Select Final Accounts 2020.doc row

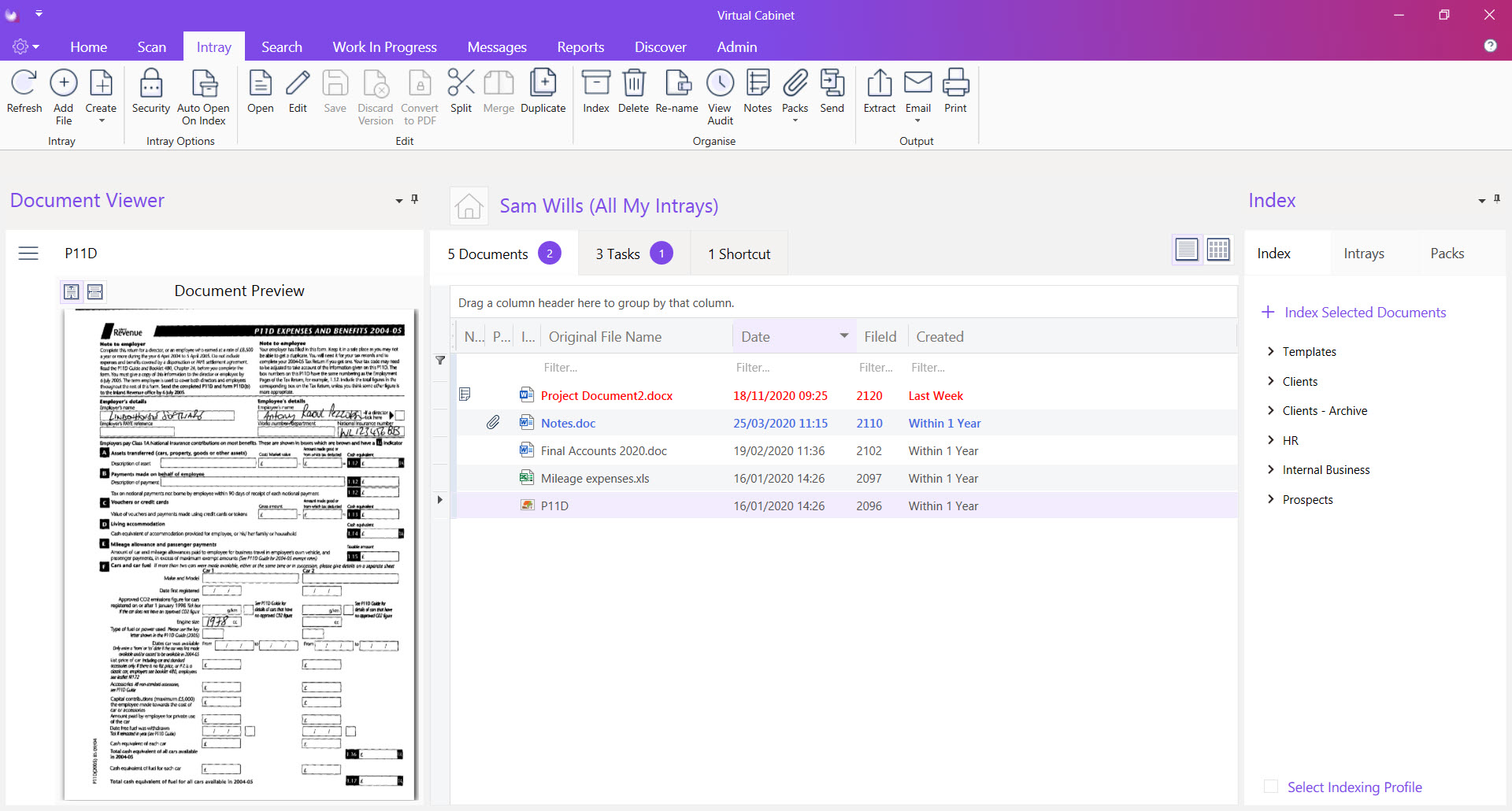pos(847,450)
